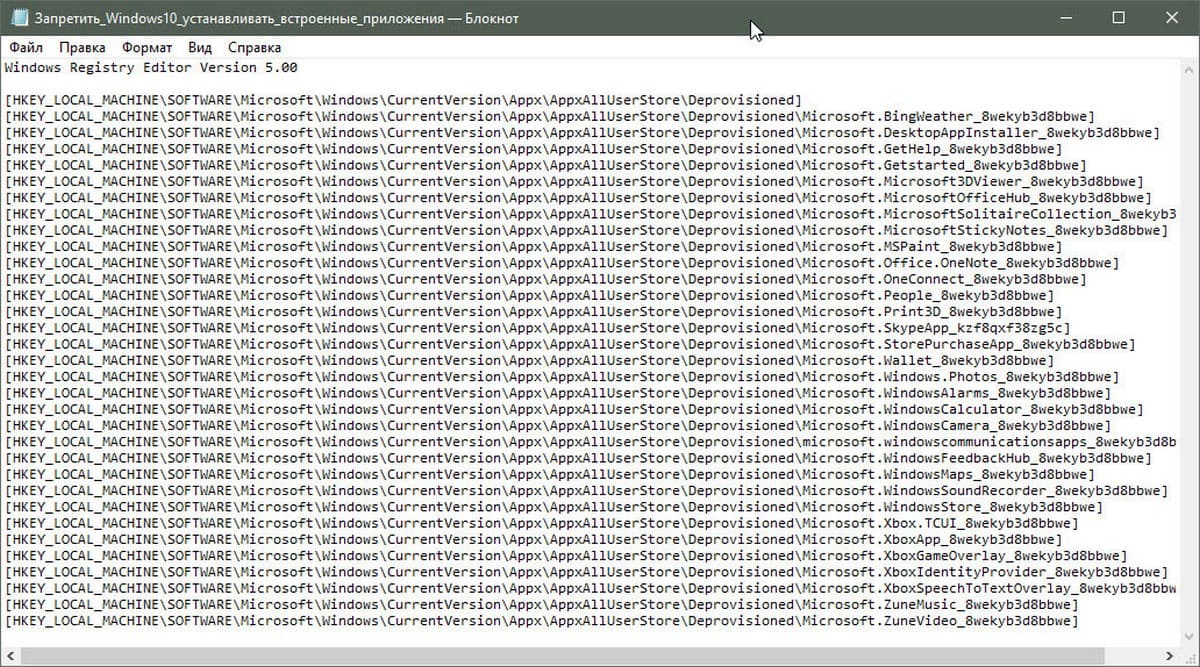Screen dimensions: 1200x667
Task: Close the Notepad window
Action: (x=1173, y=18)
